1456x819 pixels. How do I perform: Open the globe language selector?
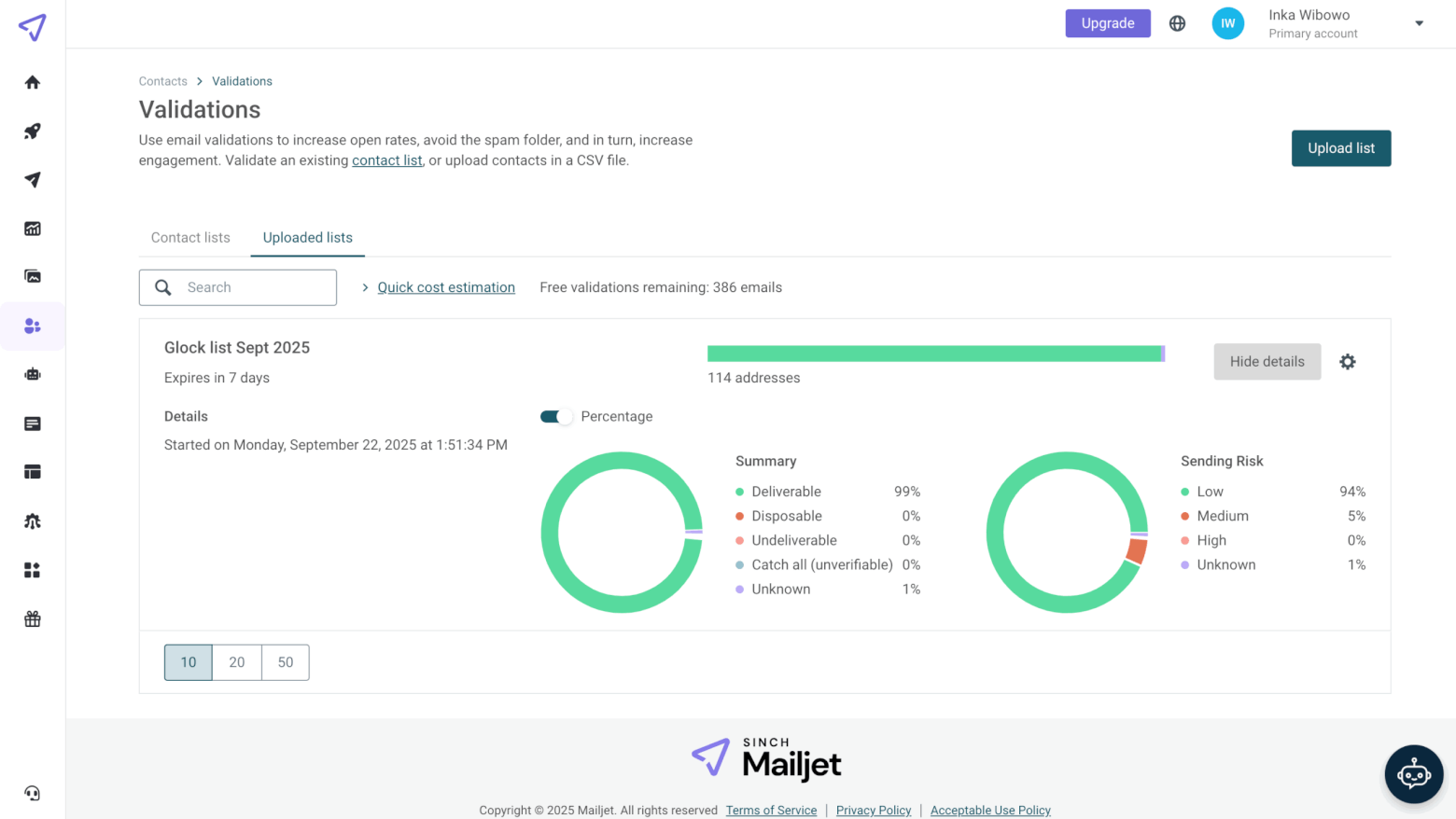[1177, 23]
